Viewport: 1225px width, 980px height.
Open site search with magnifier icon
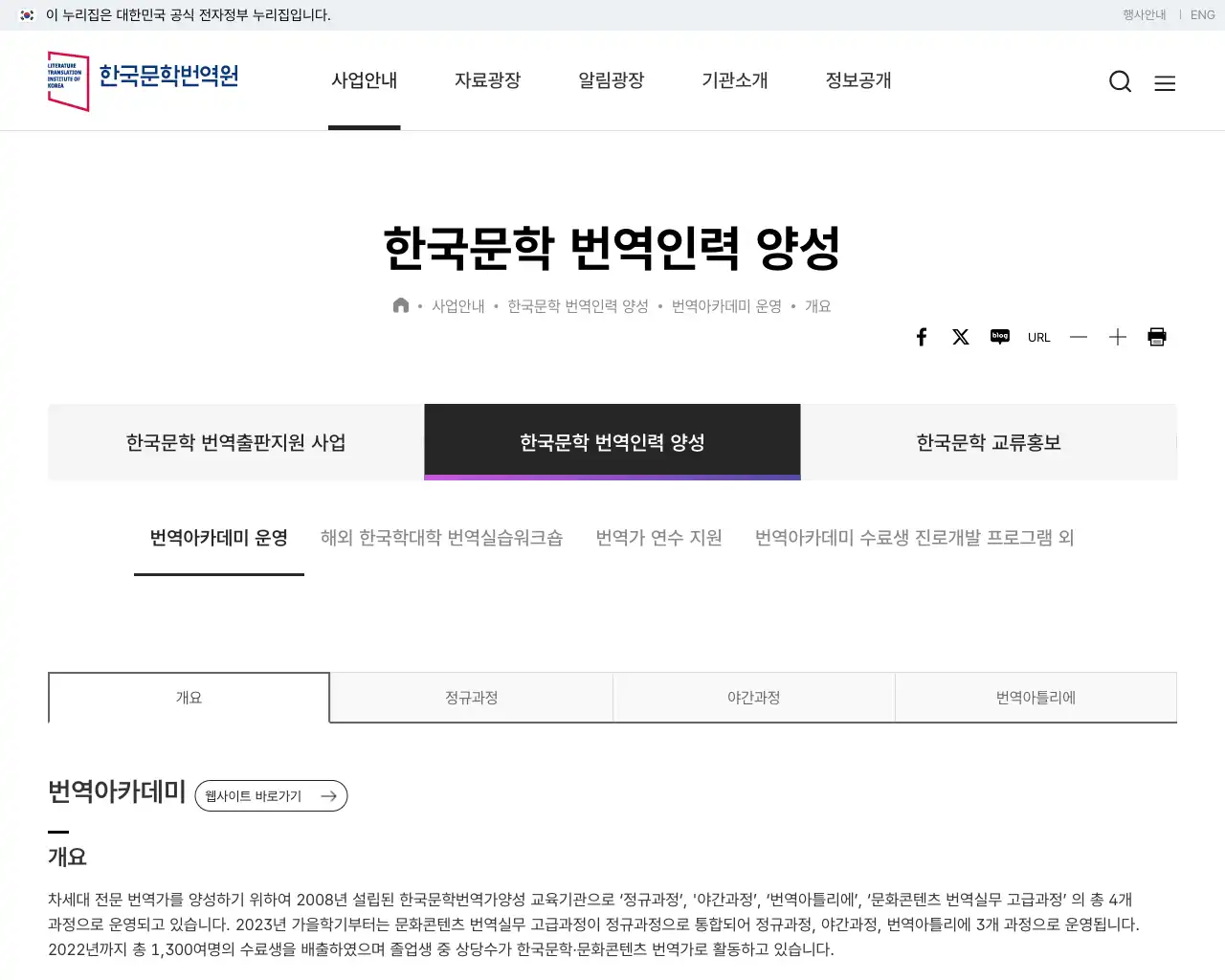(x=1120, y=81)
